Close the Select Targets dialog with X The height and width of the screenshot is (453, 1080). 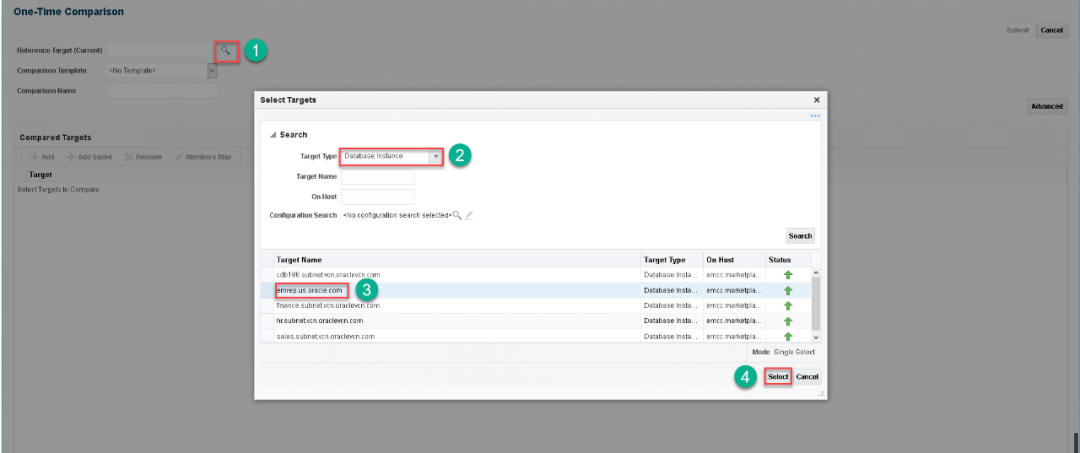[816, 100]
